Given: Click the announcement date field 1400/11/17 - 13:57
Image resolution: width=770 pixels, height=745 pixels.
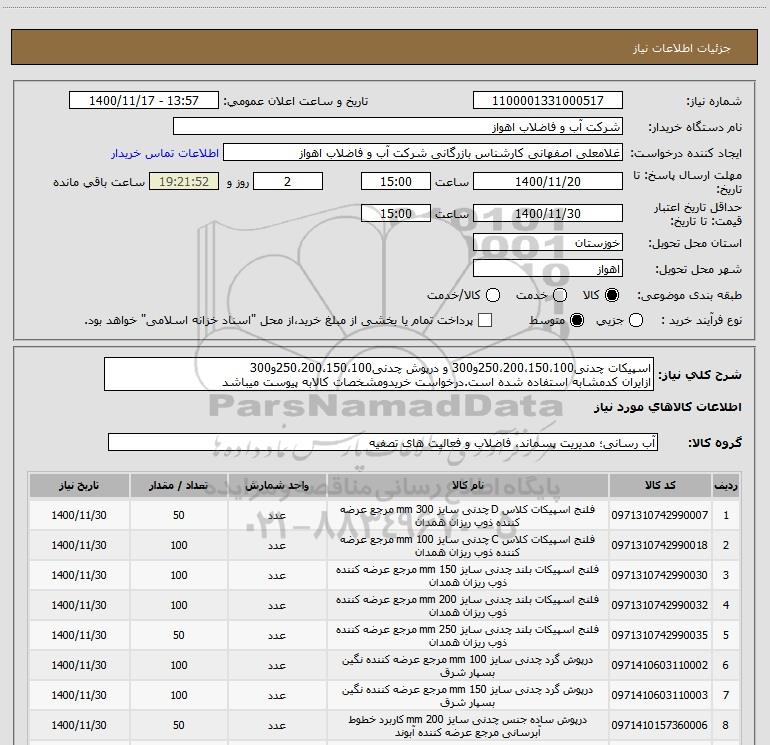Looking at the screenshot, I should click(143, 100).
